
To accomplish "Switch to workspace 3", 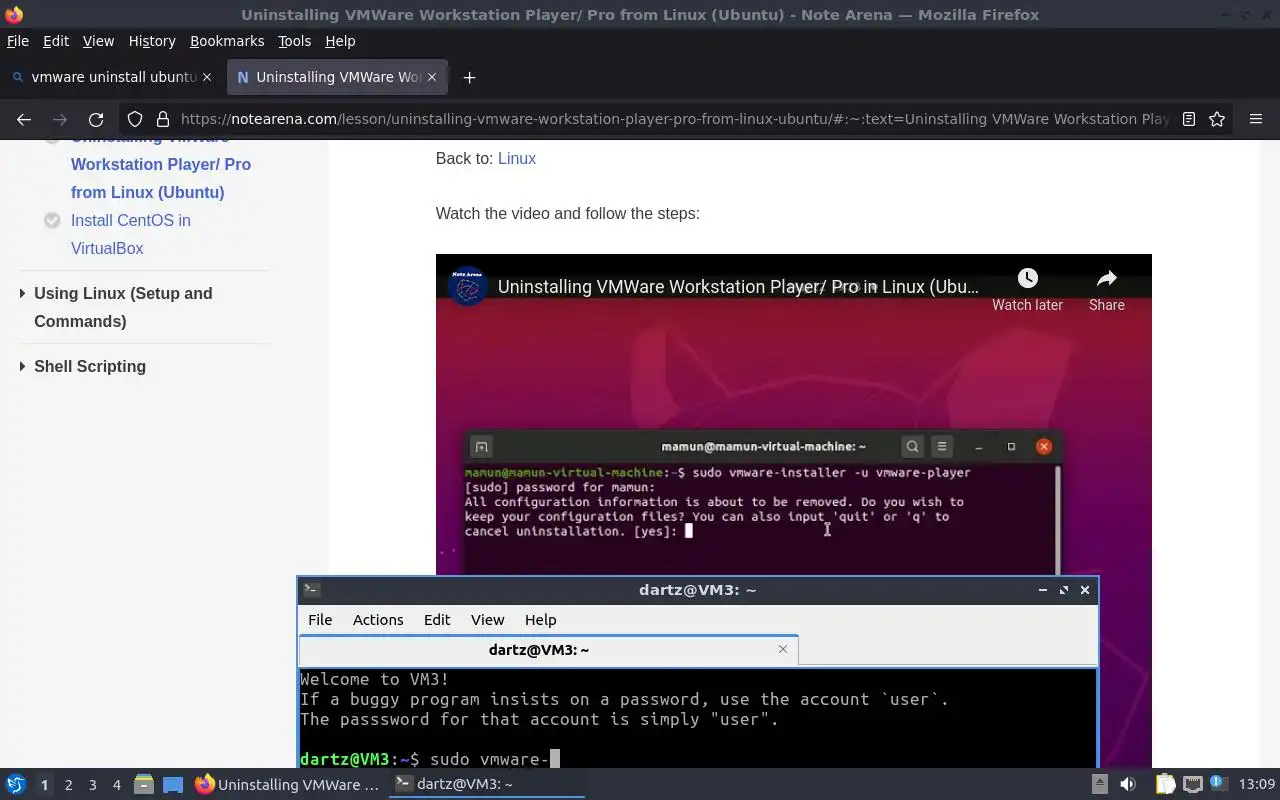I will click(x=92, y=785).
